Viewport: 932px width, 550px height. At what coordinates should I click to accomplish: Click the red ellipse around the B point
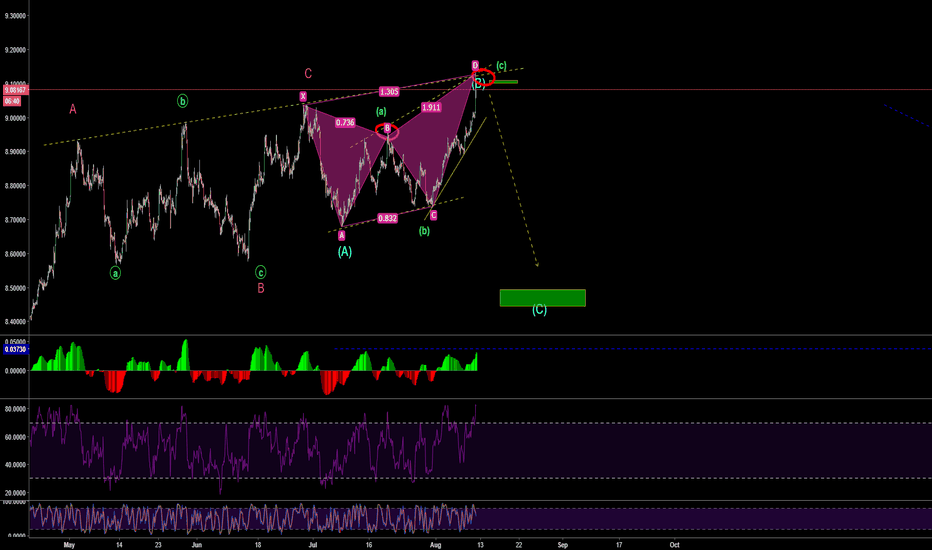tap(387, 131)
